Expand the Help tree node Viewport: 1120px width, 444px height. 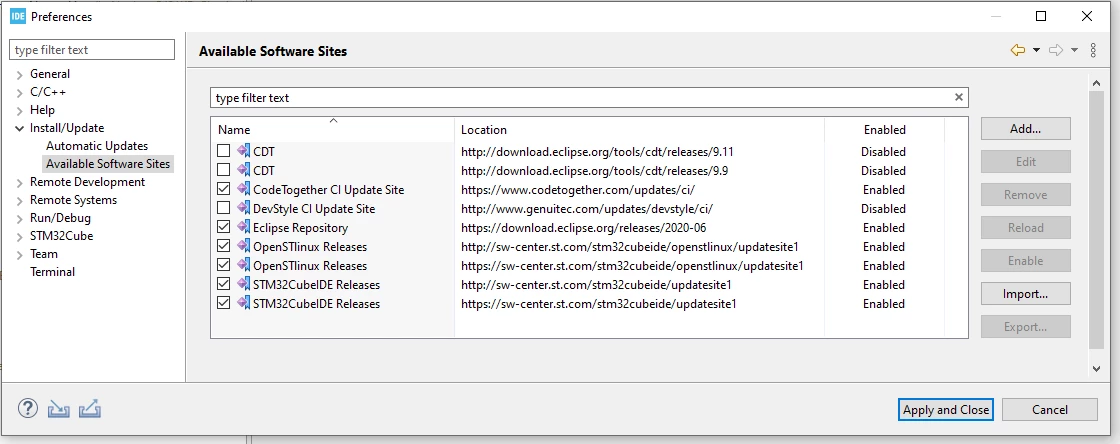[19, 111]
